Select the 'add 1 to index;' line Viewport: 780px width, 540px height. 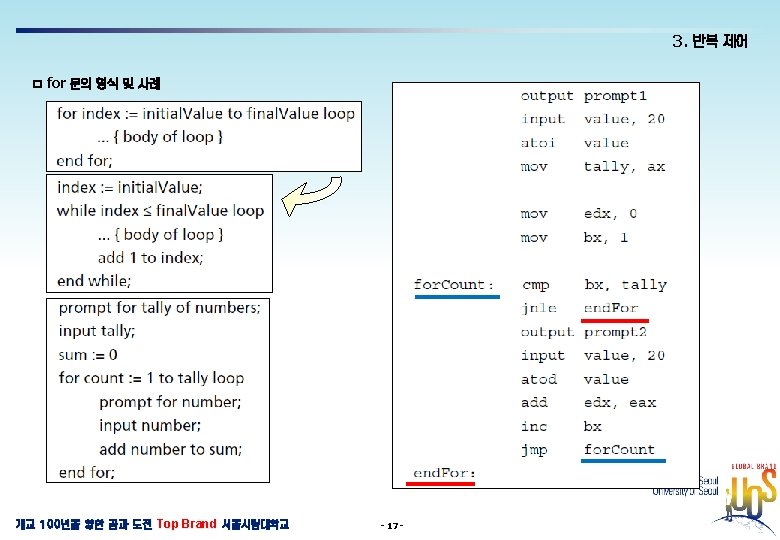click(x=151, y=258)
